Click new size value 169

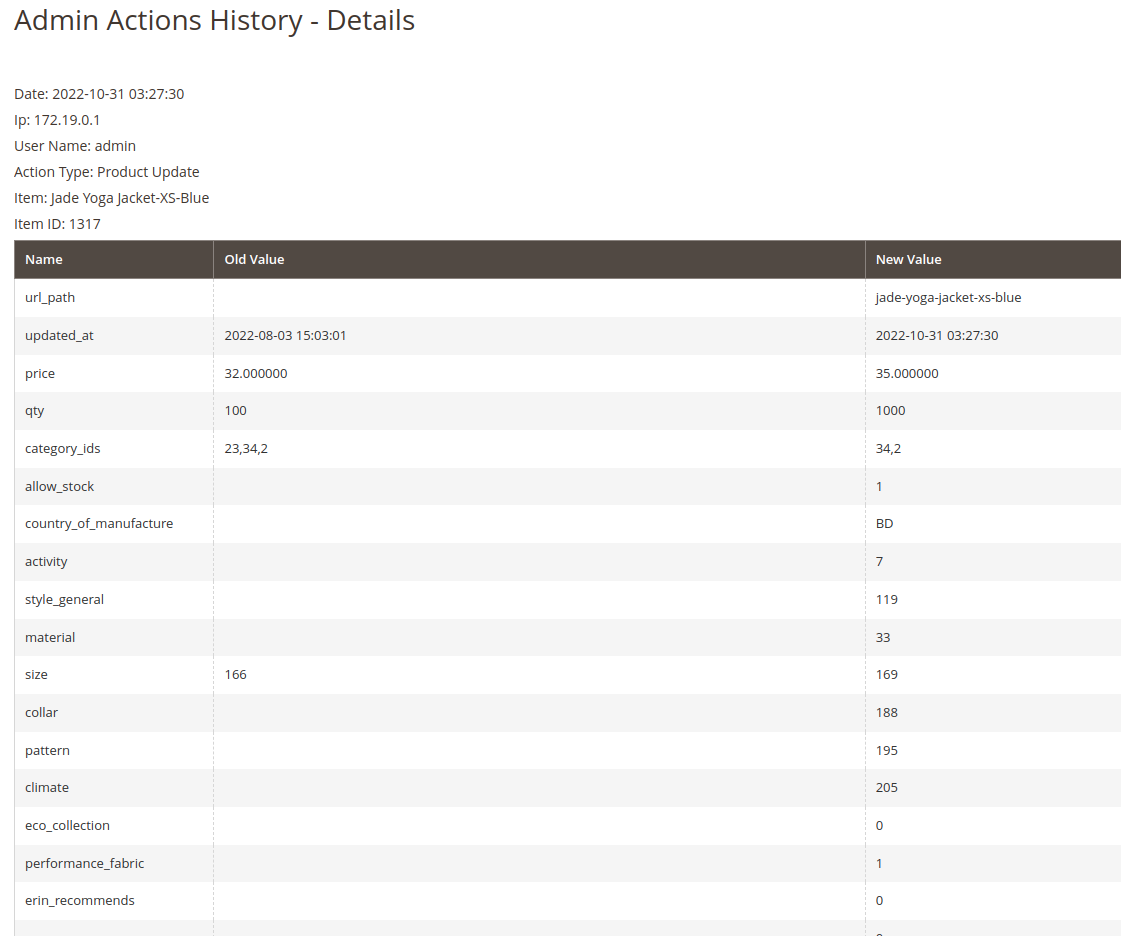887,674
